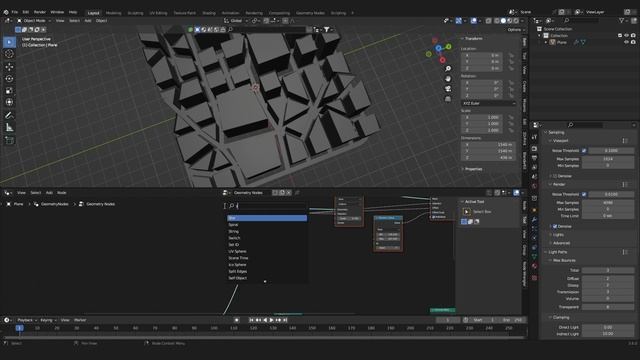Choose UV Sphere from node search results
Viewport: 640px width, 360px height.
point(267,251)
